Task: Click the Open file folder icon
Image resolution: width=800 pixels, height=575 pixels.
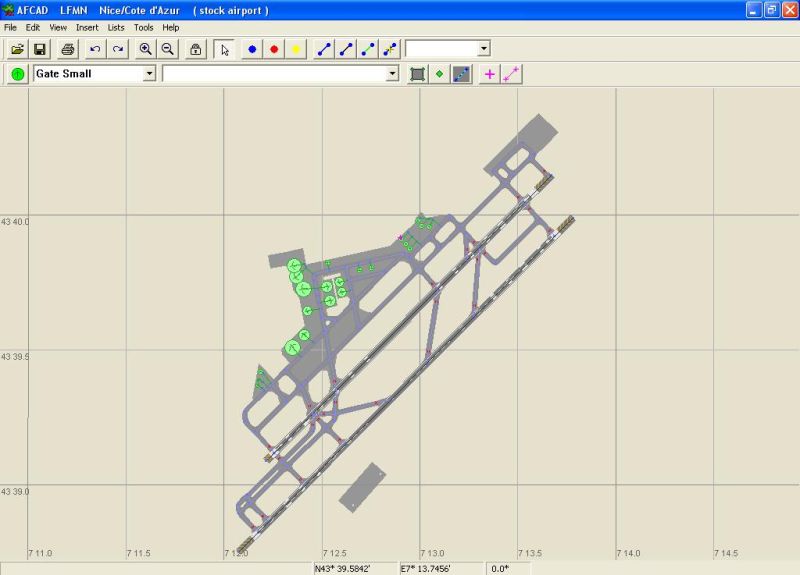Action: click(x=18, y=49)
